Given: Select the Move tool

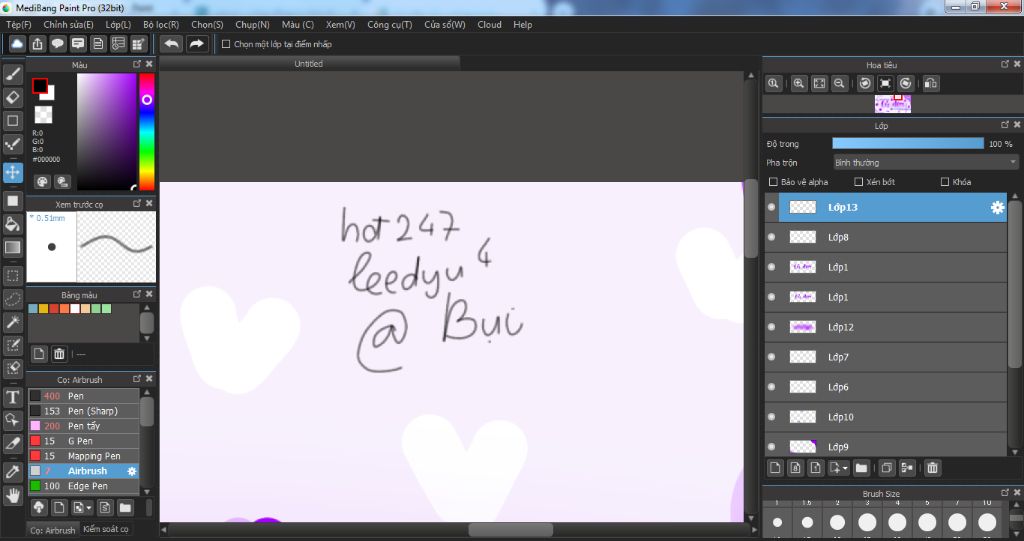Looking at the screenshot, I should [x=12, y=172].
